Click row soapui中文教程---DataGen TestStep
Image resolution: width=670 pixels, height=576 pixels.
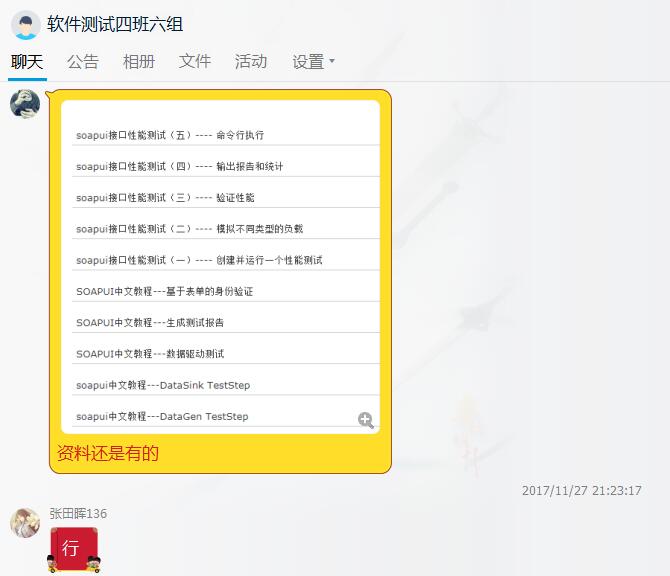click(x=226, y=416)
